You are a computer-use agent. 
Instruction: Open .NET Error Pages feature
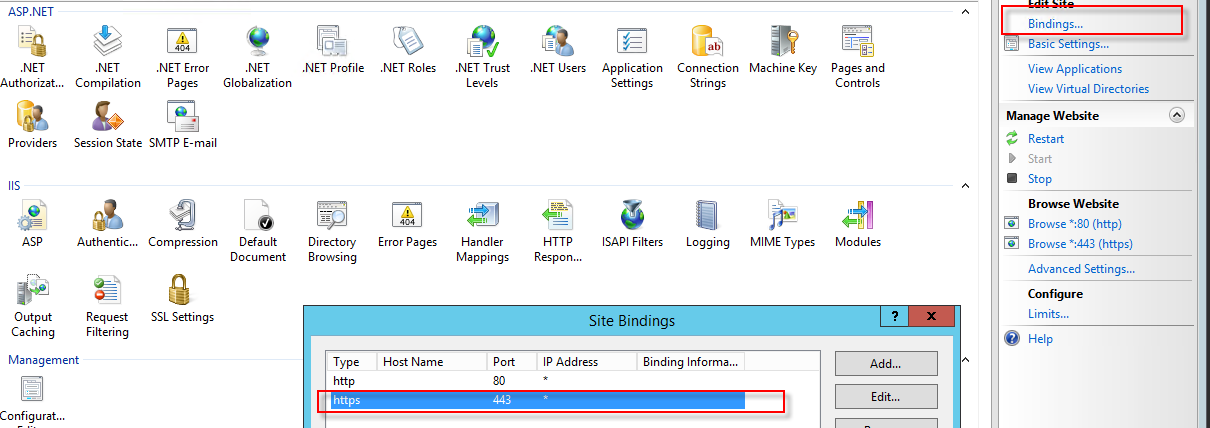pyautogui.click(x=182, y=57)
